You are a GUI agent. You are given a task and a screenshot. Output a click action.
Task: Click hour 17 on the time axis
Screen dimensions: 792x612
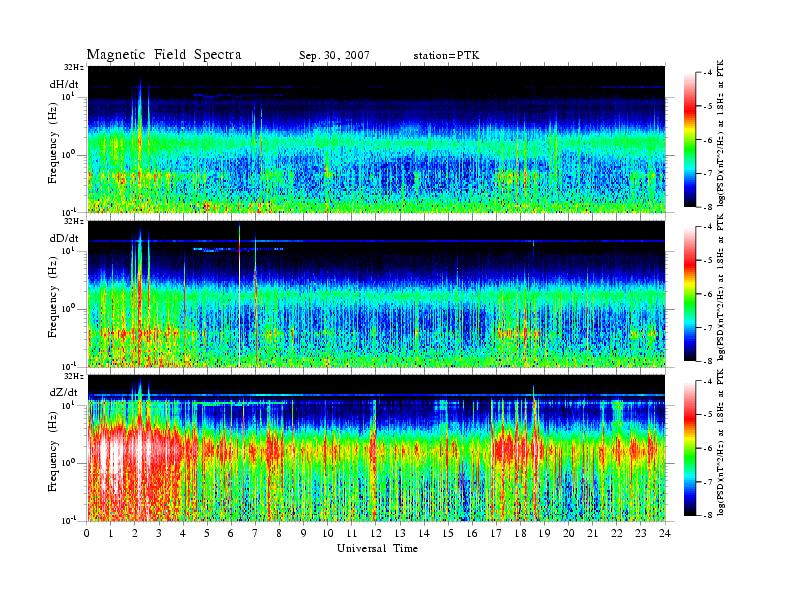tap(497, 534)
